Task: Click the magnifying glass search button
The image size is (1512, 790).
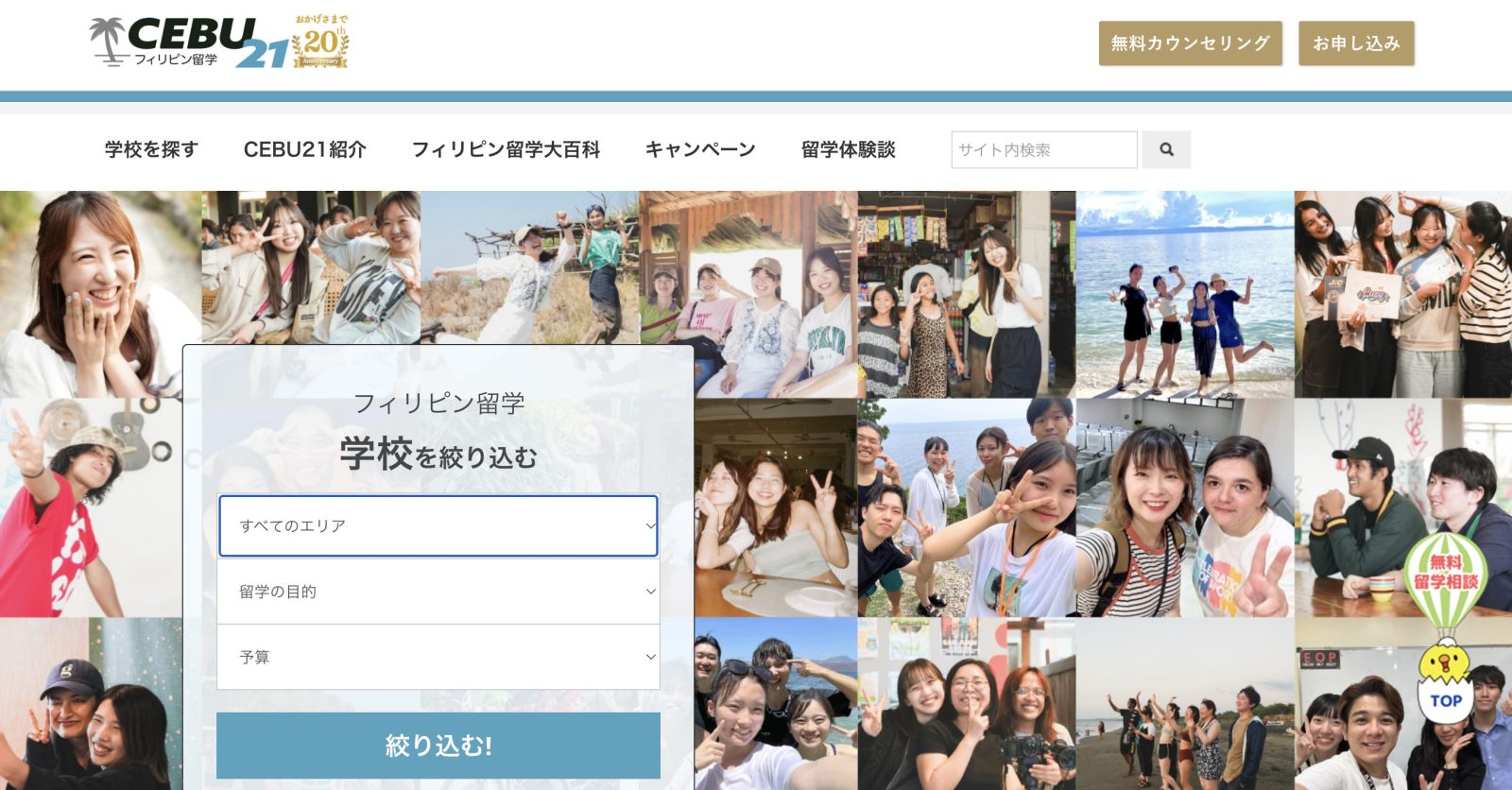Action: pyautogui.click(x=1166, y=149)
